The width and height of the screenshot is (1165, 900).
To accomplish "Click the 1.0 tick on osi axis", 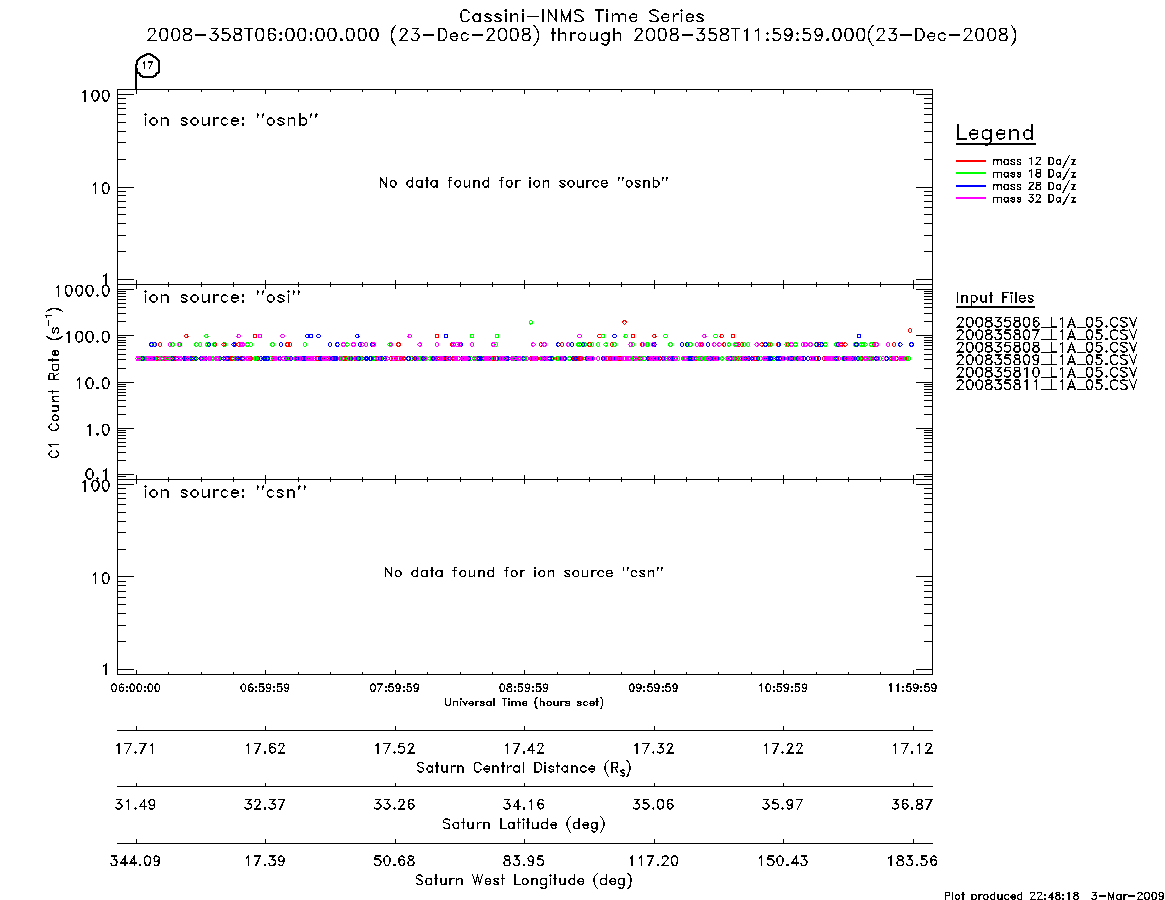I will 98,430.
